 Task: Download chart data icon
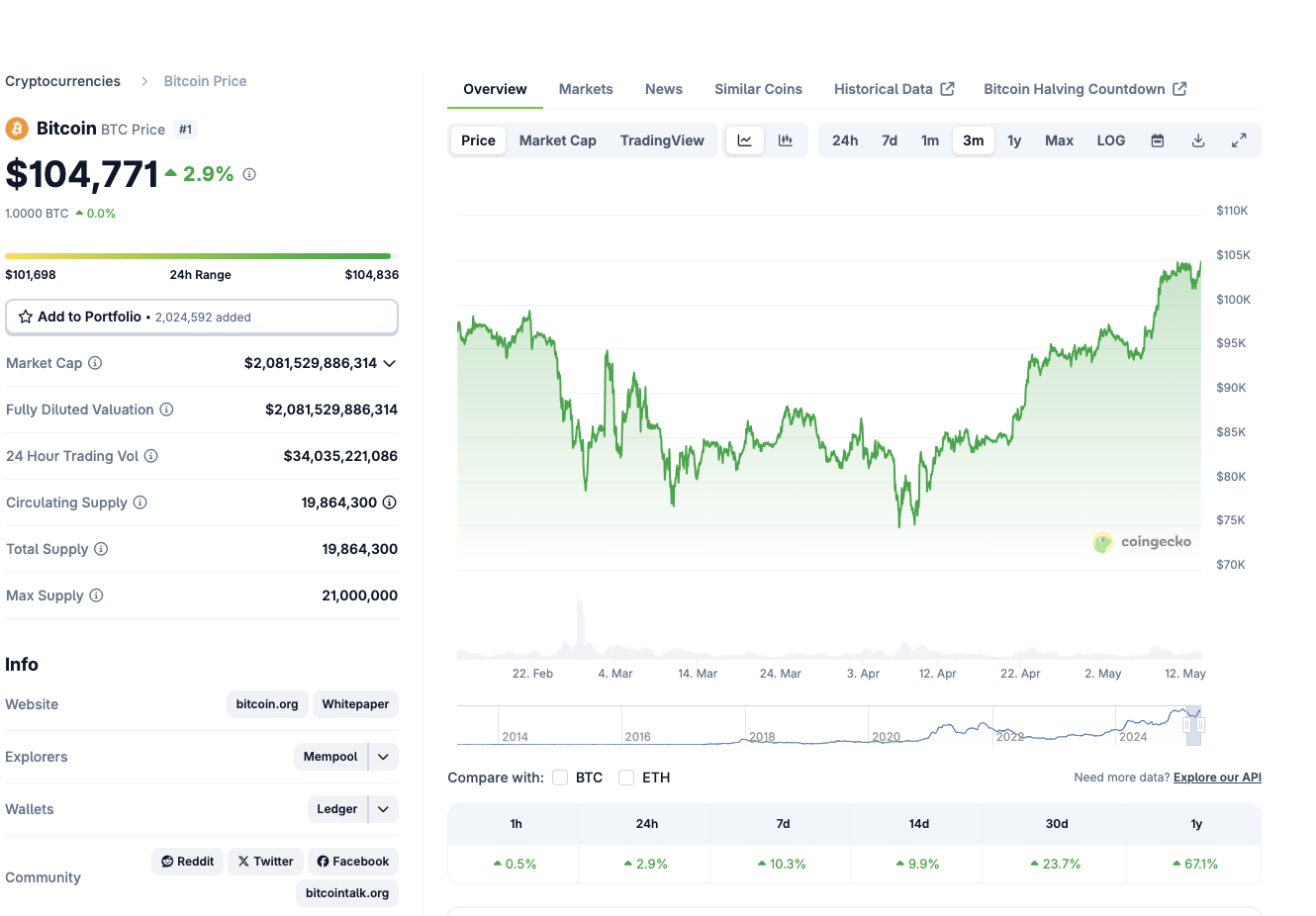coord(1198,140)
